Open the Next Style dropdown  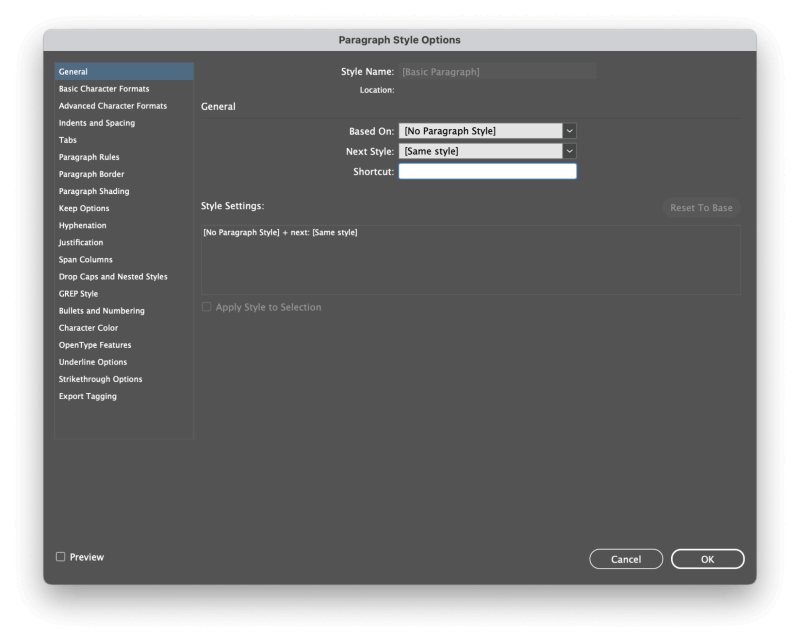click(487, 150)
